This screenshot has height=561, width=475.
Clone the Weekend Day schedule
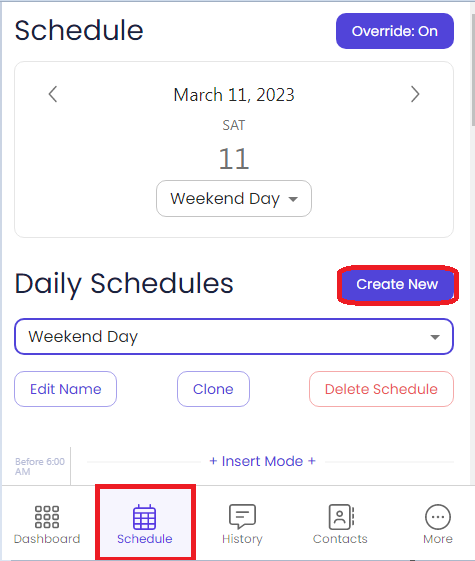(213, 389)
